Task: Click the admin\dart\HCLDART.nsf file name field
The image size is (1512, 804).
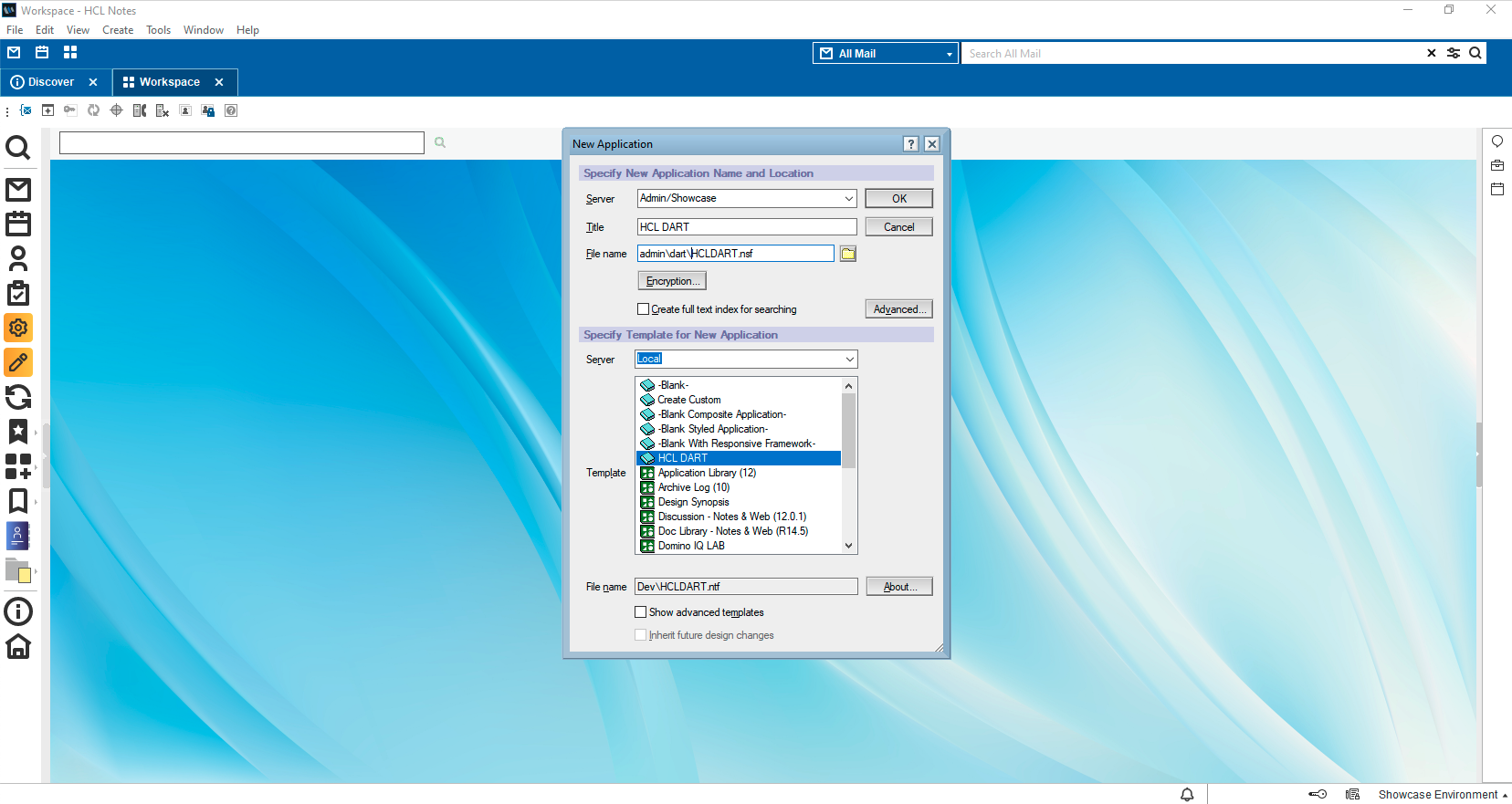Action: pos(736,254)
